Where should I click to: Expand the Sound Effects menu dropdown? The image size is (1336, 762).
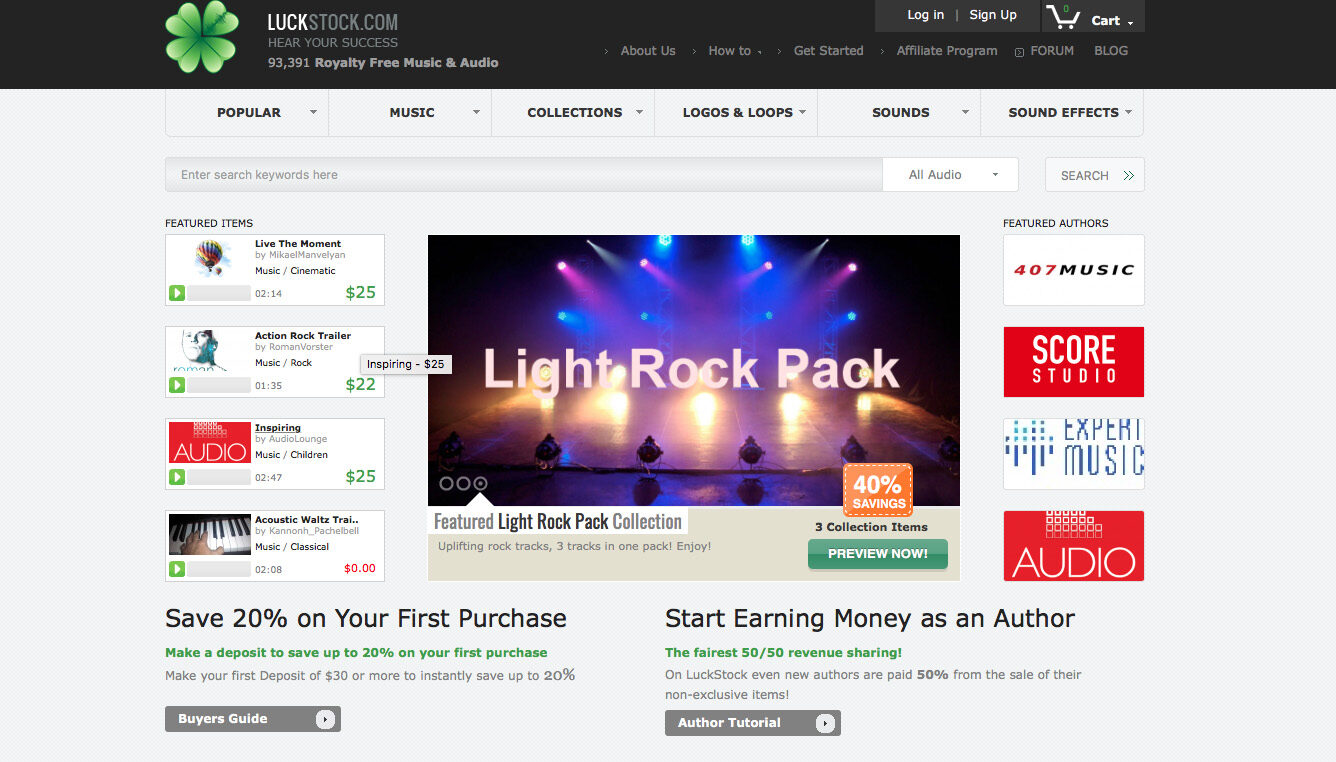pos(1128,112)
